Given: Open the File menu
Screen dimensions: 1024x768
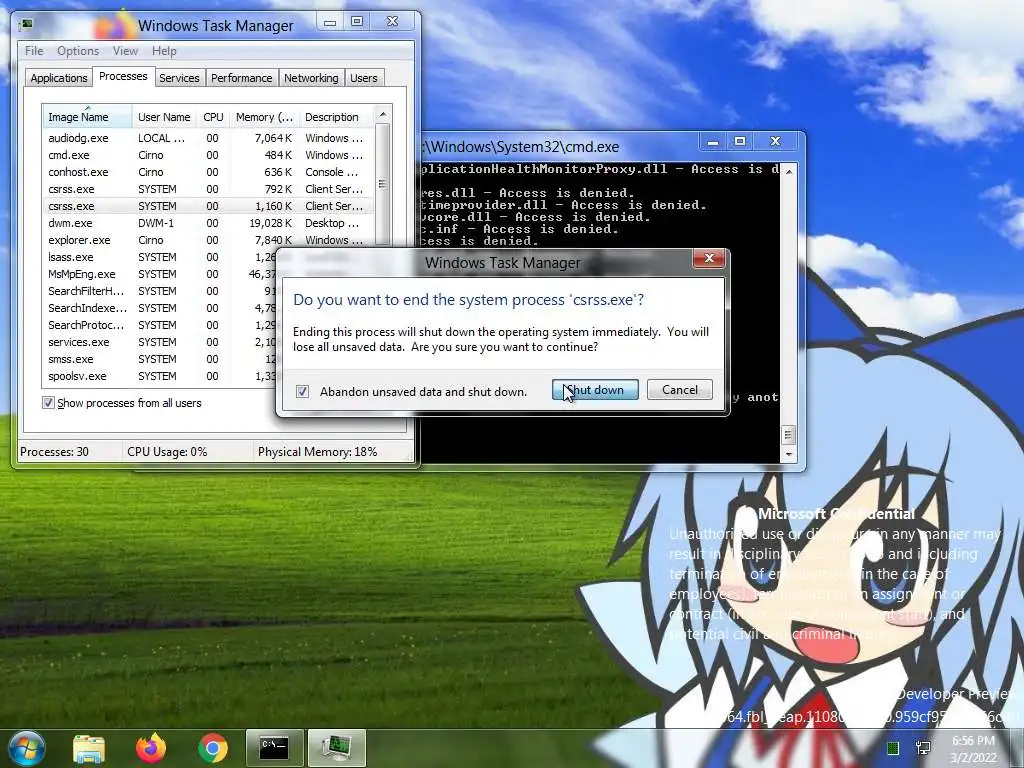Looking at the screenshot, I should click(x=34, y=51).
